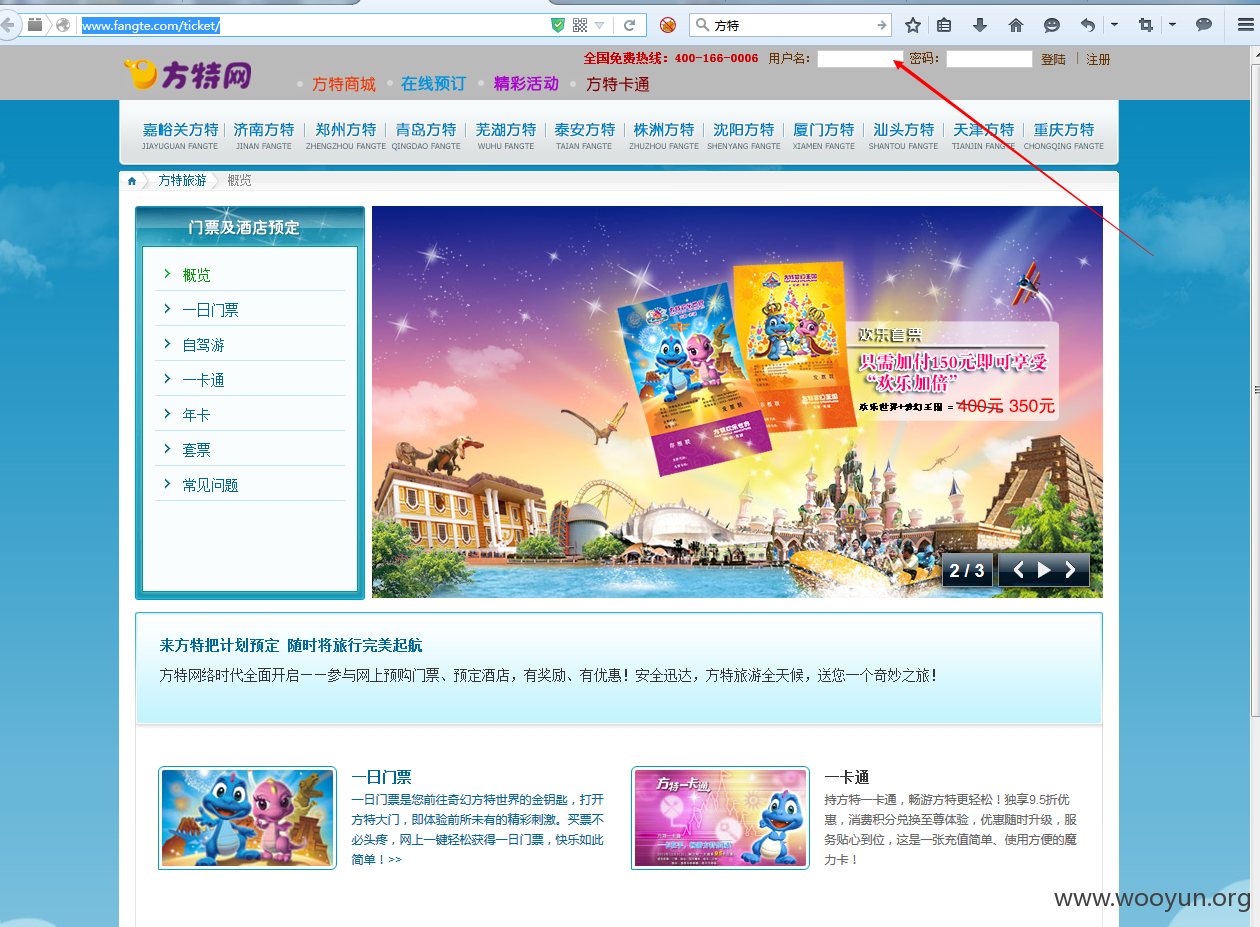Click the 一日门票 dinosaur thumbnail image
The height and width of the screenshot is (927, 1260).
point(247,818)
